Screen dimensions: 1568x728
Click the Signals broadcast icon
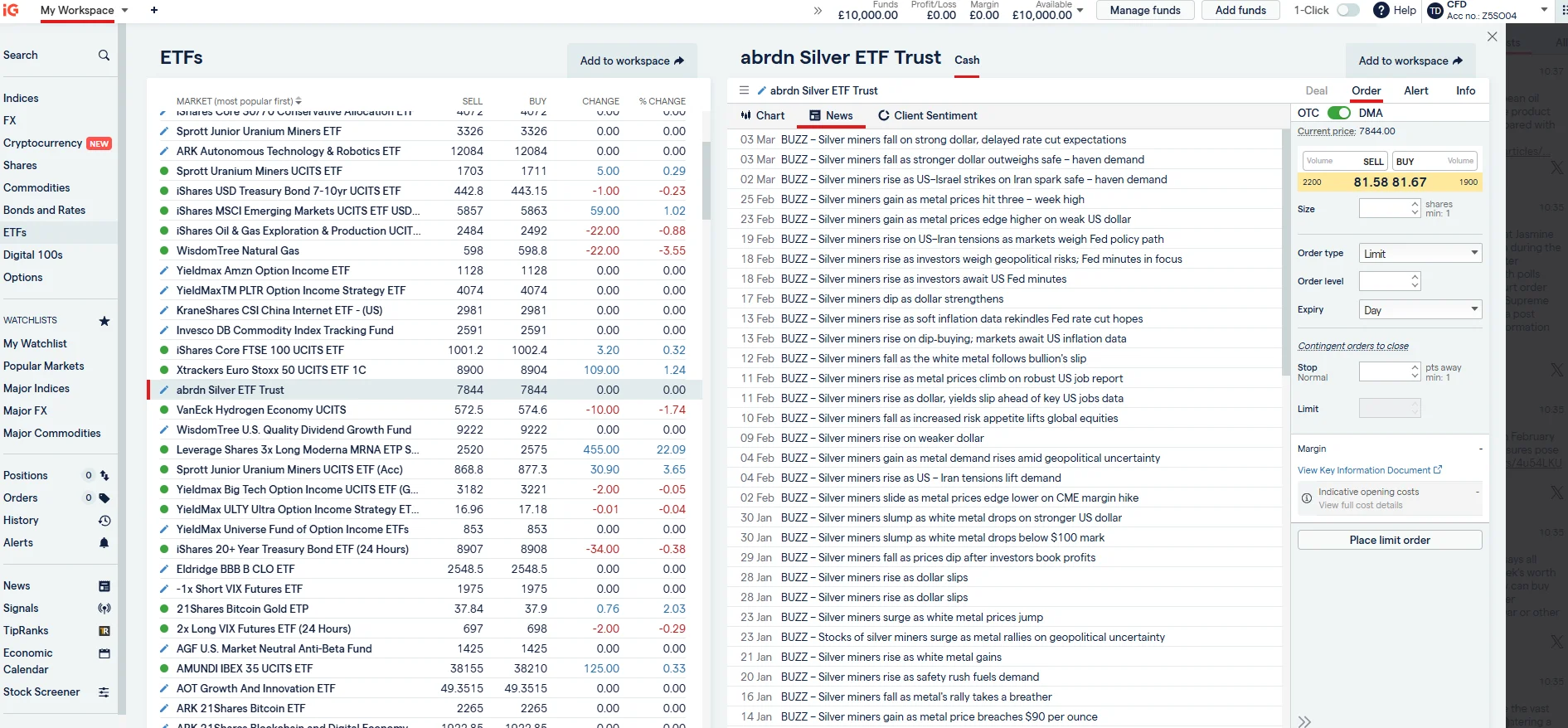104,609
